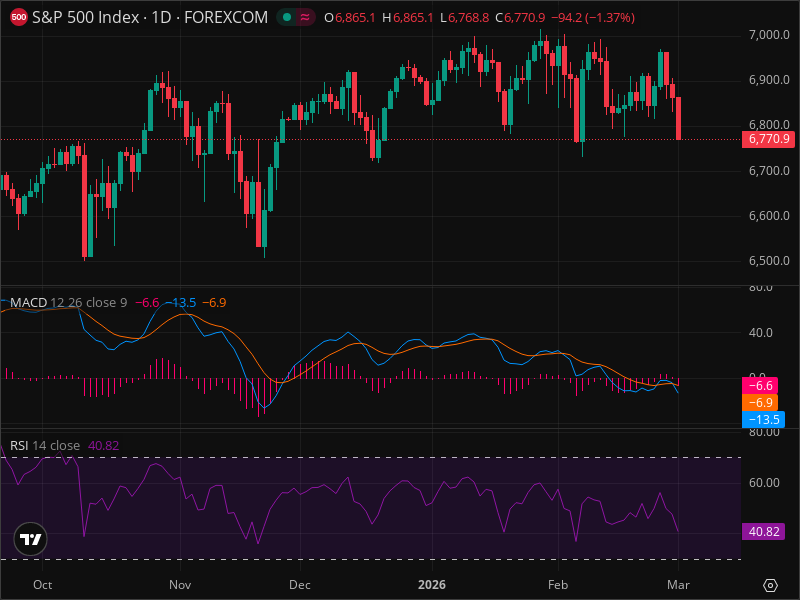Click the 6,900.0 price axis label
800x600 pixels.
tap(769, 80)
